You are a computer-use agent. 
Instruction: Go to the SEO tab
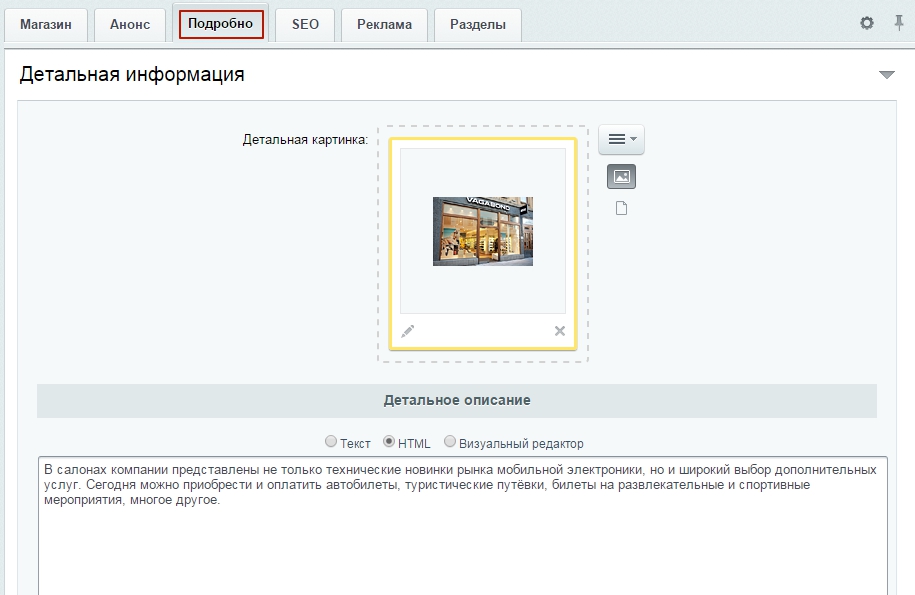tap(305, 24)
